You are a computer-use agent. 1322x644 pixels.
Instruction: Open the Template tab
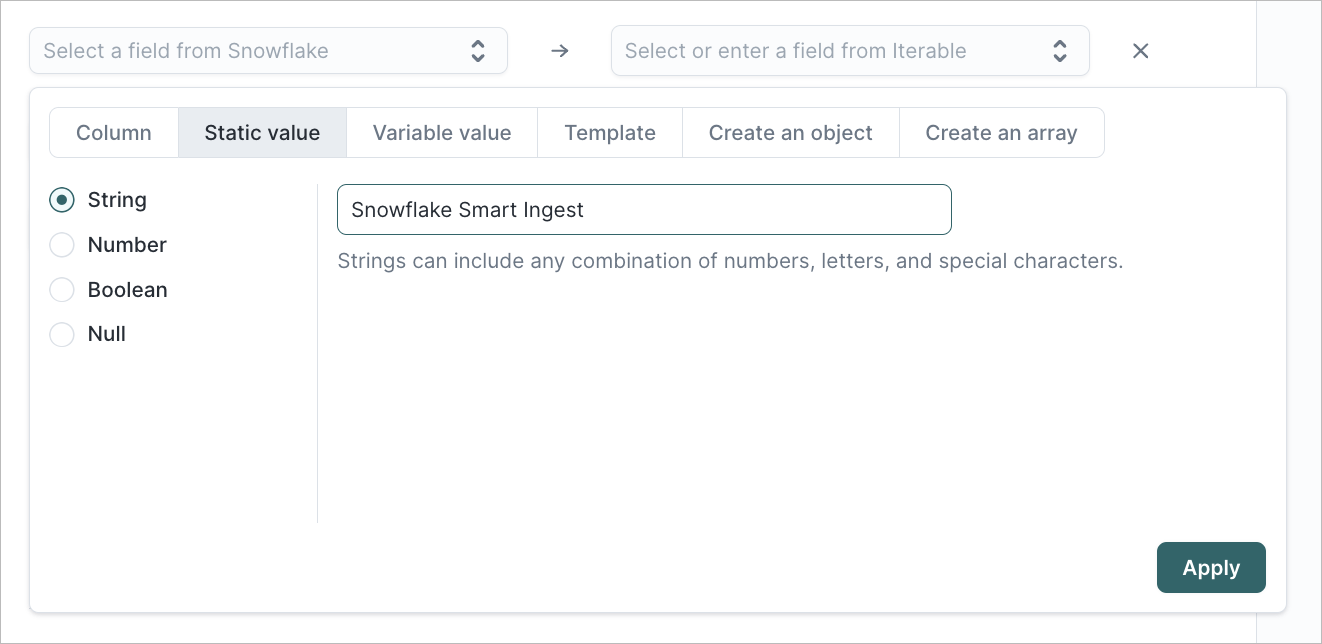610,133
